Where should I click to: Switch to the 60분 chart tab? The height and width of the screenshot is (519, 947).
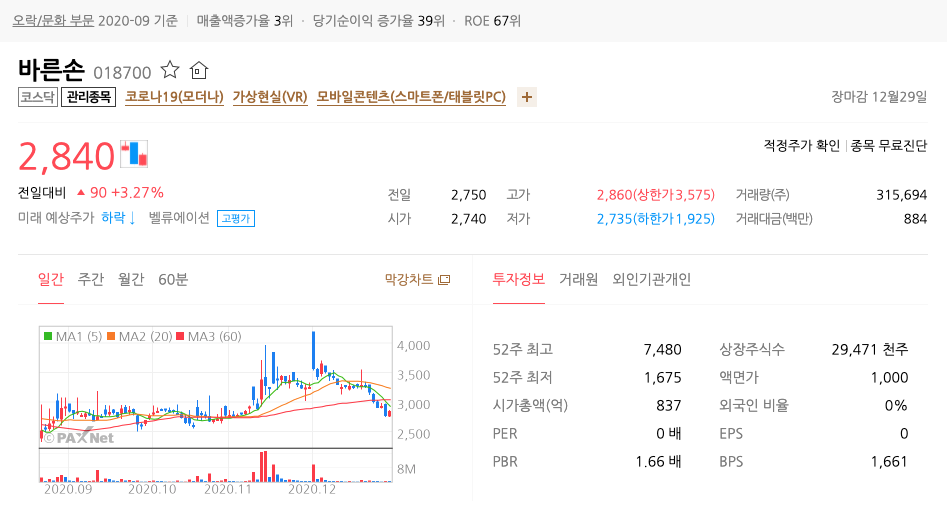pos(173,280)
